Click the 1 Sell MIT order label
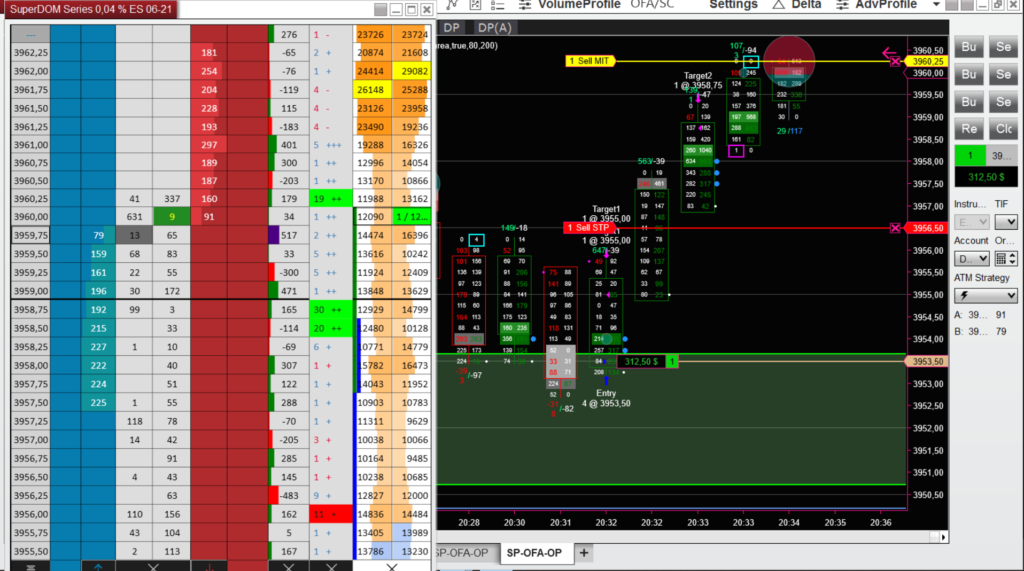The height and width of the screenshot is (571, 1024). click(590, 61)
